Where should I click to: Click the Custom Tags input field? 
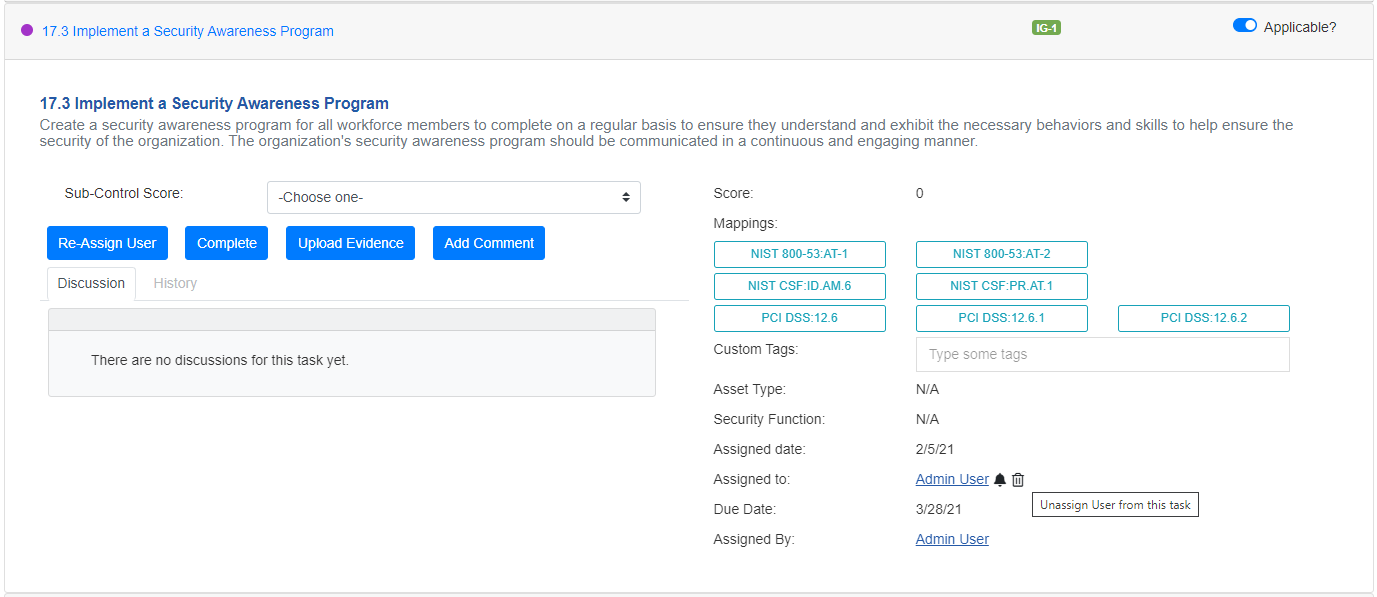[x=1102, y=354]
